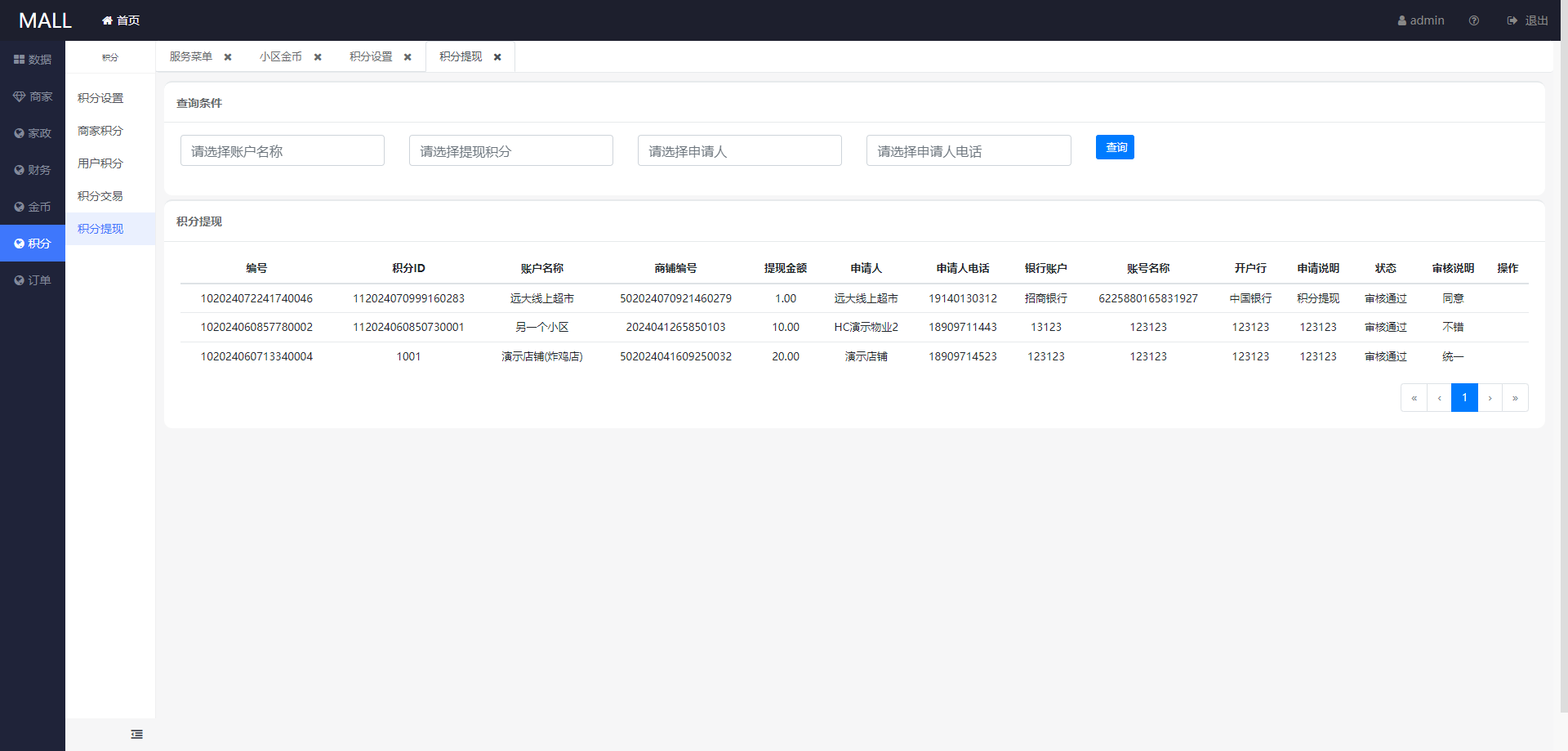The width and height of the screenshot is (1568, 751).
Task: Open 积分 in the sidebar
Action: click(x=33, y=244)
